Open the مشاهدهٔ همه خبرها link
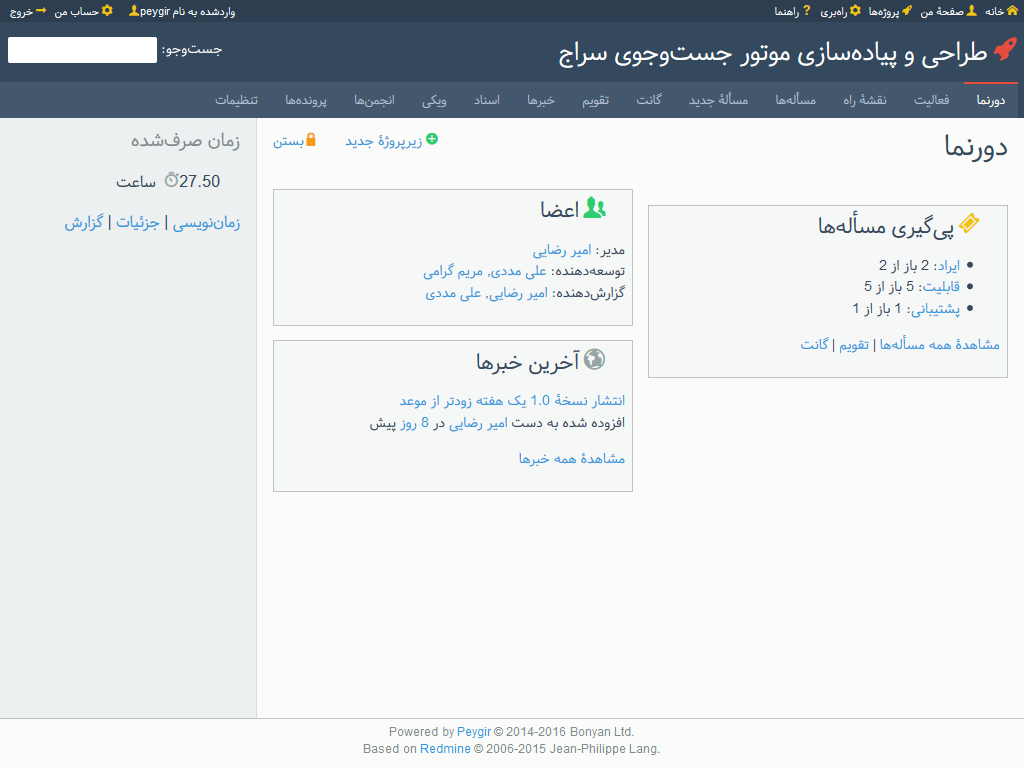 point(571,458)
